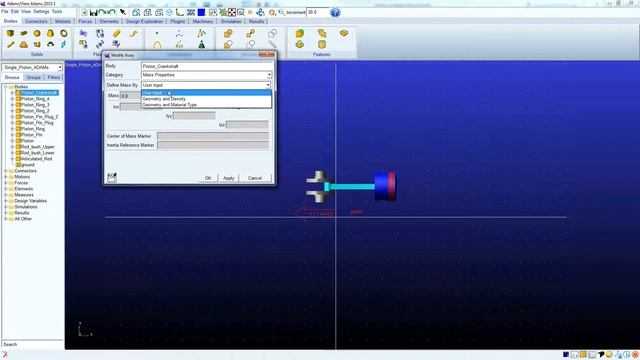Click the Search box in browser
640x360 pixels.
[32, 344]
